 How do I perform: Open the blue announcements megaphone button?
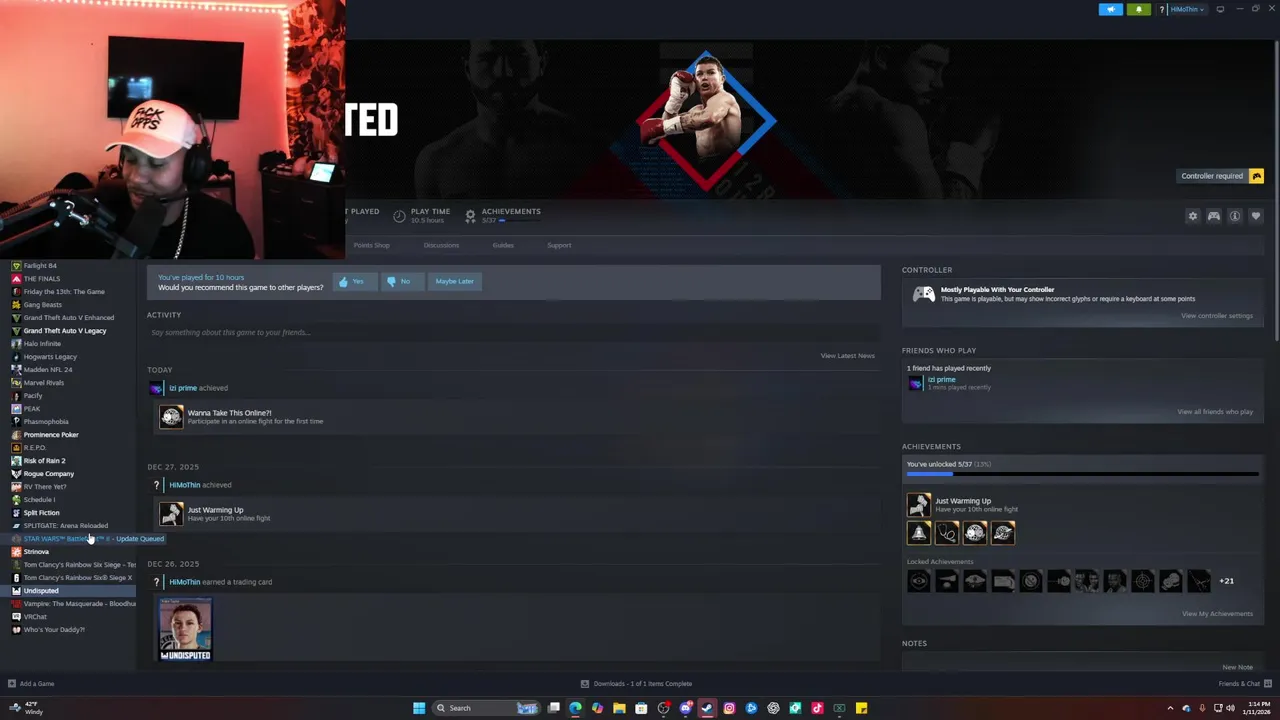click(x=1111, y=9)
